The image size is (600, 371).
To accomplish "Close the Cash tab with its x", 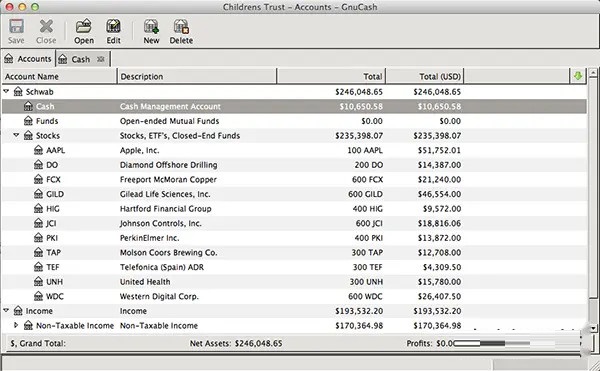I will [x=101, y=59].
